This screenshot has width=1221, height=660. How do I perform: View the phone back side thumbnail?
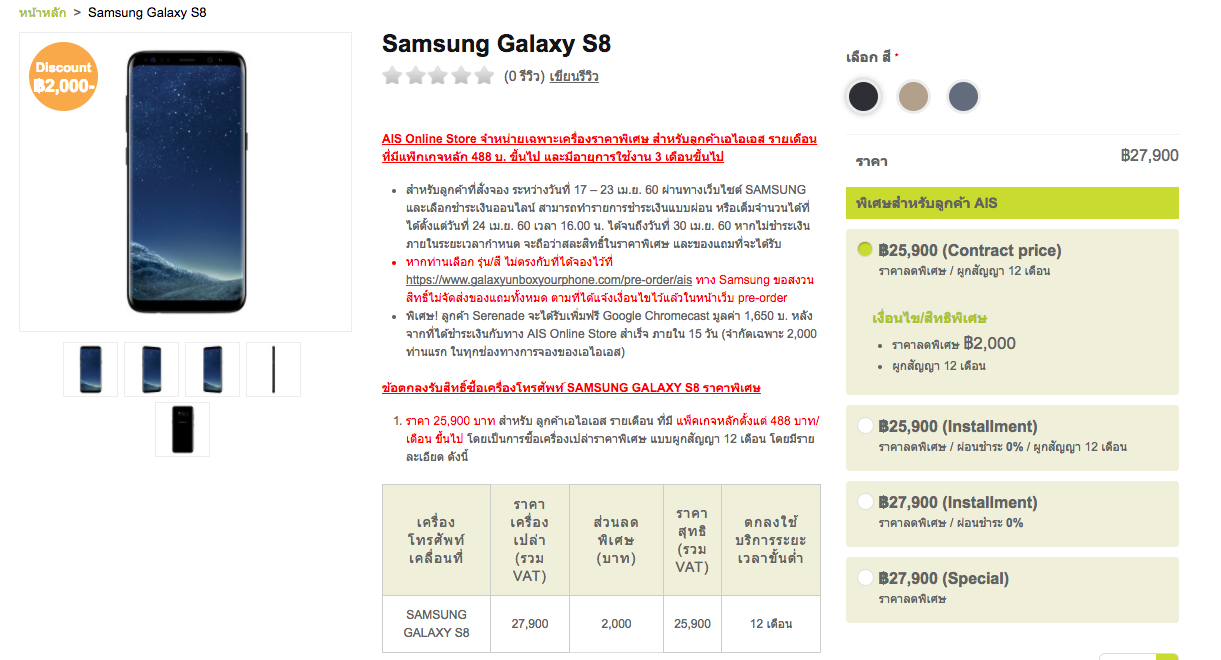pyautogui.click(x=183, y=429)
